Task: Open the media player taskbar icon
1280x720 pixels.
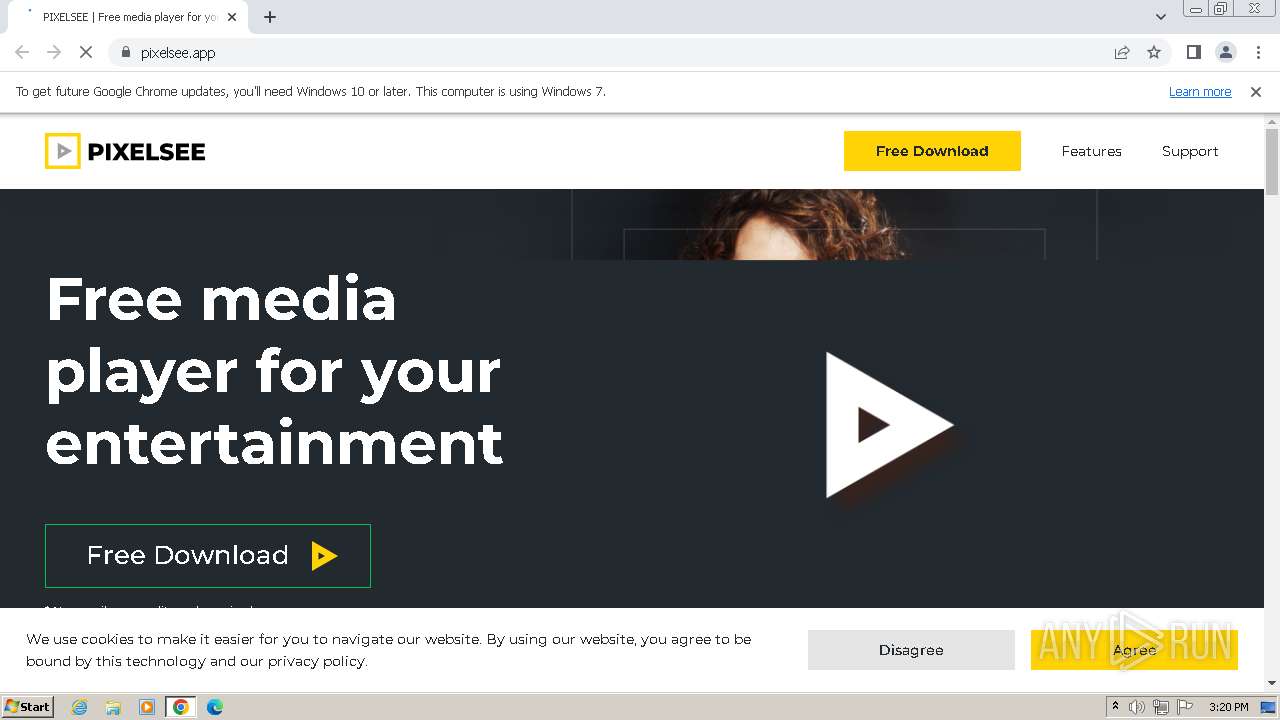Action: tap(147, 707)
